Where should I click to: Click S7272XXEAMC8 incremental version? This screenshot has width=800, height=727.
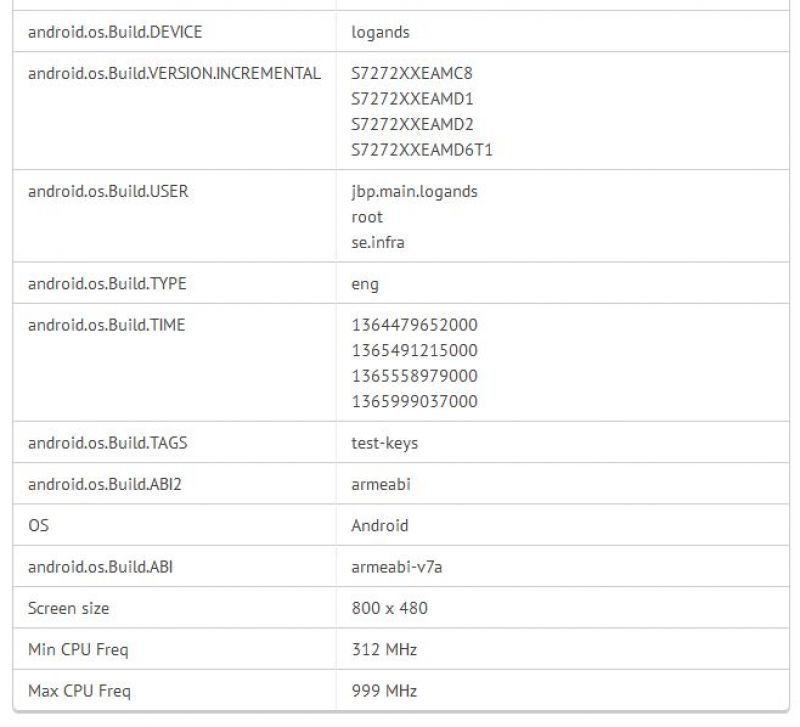pos(412,73)
